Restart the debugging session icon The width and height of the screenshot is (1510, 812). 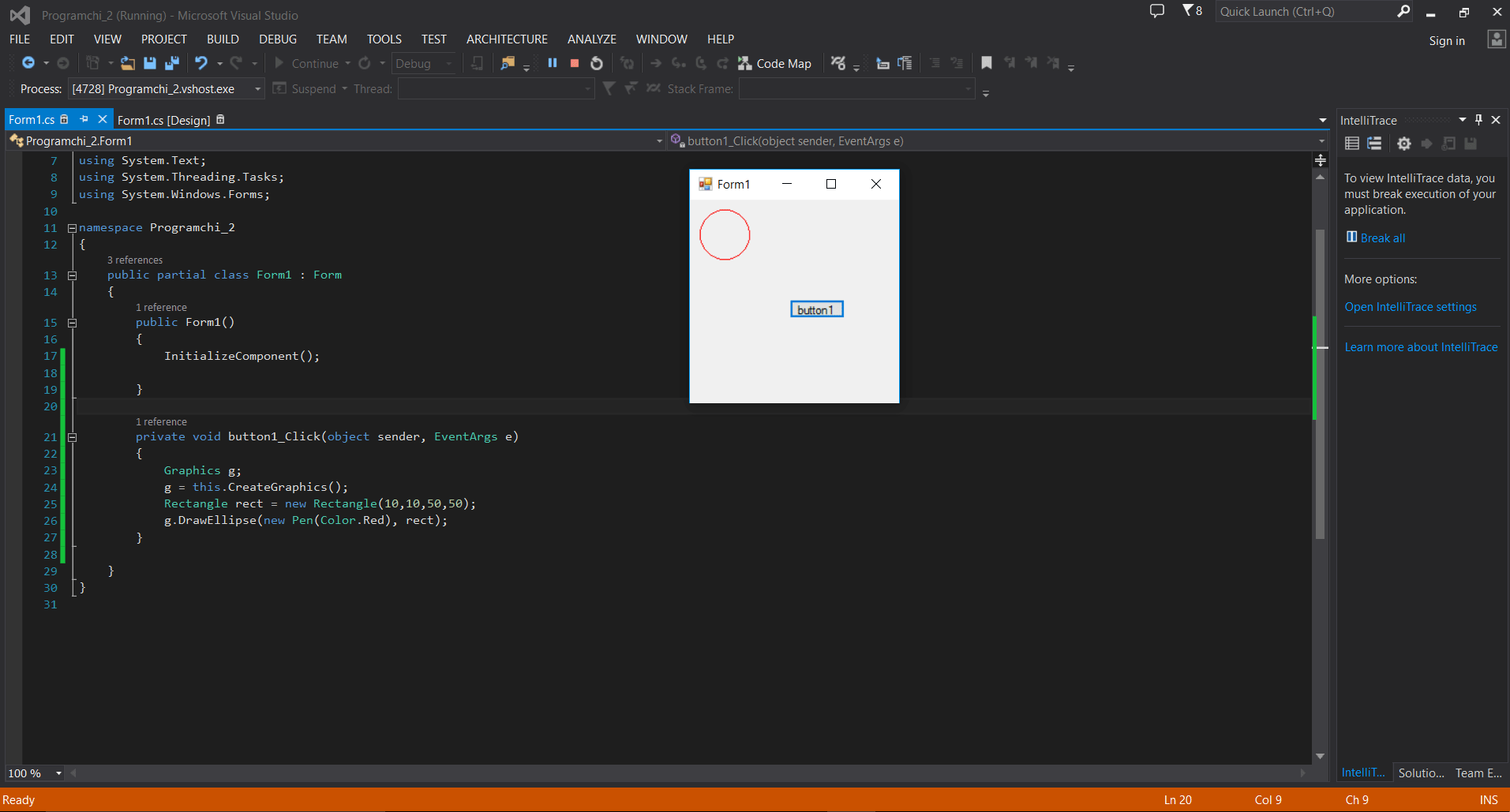coord(597,63)
